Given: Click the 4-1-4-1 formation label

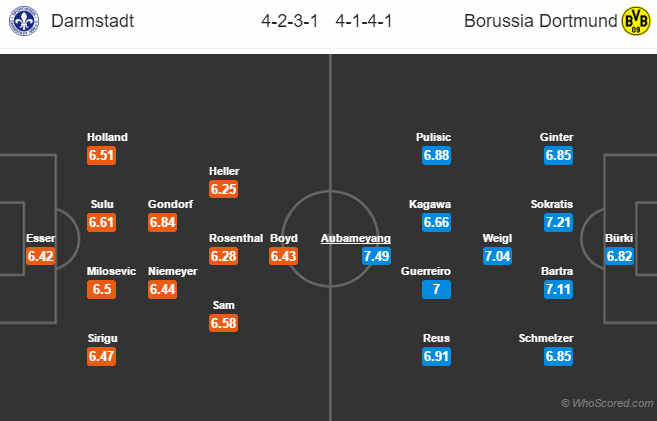Looking at the screenshot, I should [x=364, y=21].
